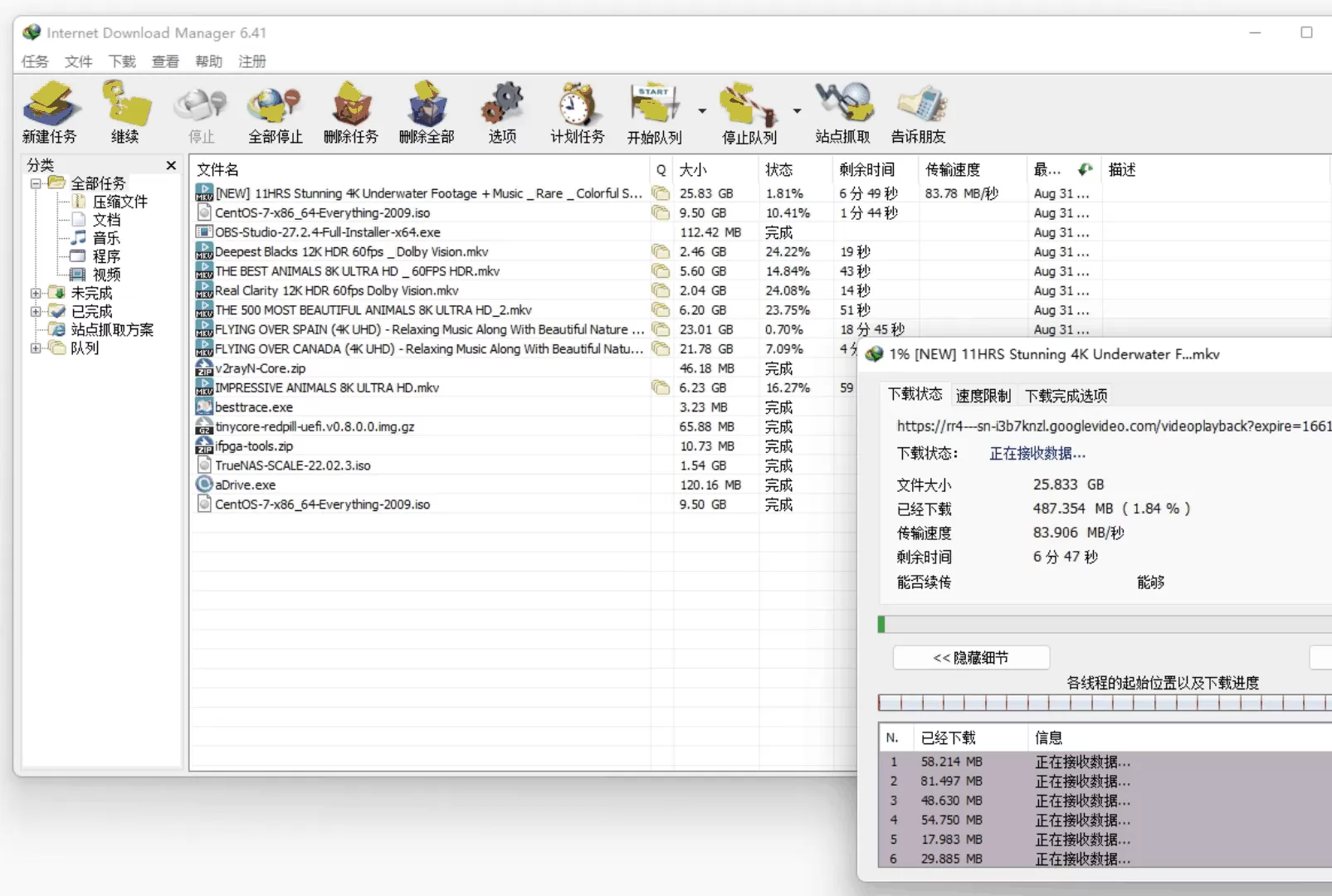Image resolution: width=1332 pixels, height=896 pixels.
Task: Open the 注册 menu
Action: coord(252,61)
